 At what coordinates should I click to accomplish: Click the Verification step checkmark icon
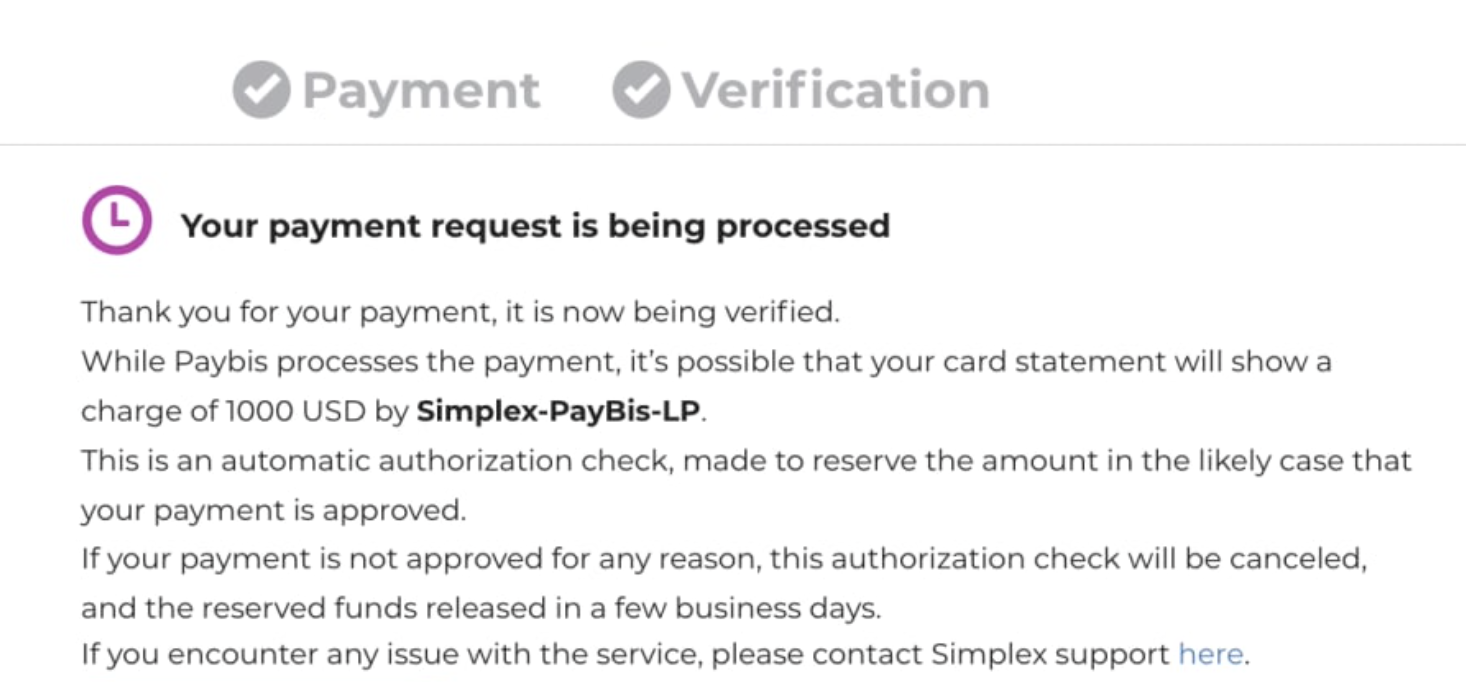pos(641,90)
